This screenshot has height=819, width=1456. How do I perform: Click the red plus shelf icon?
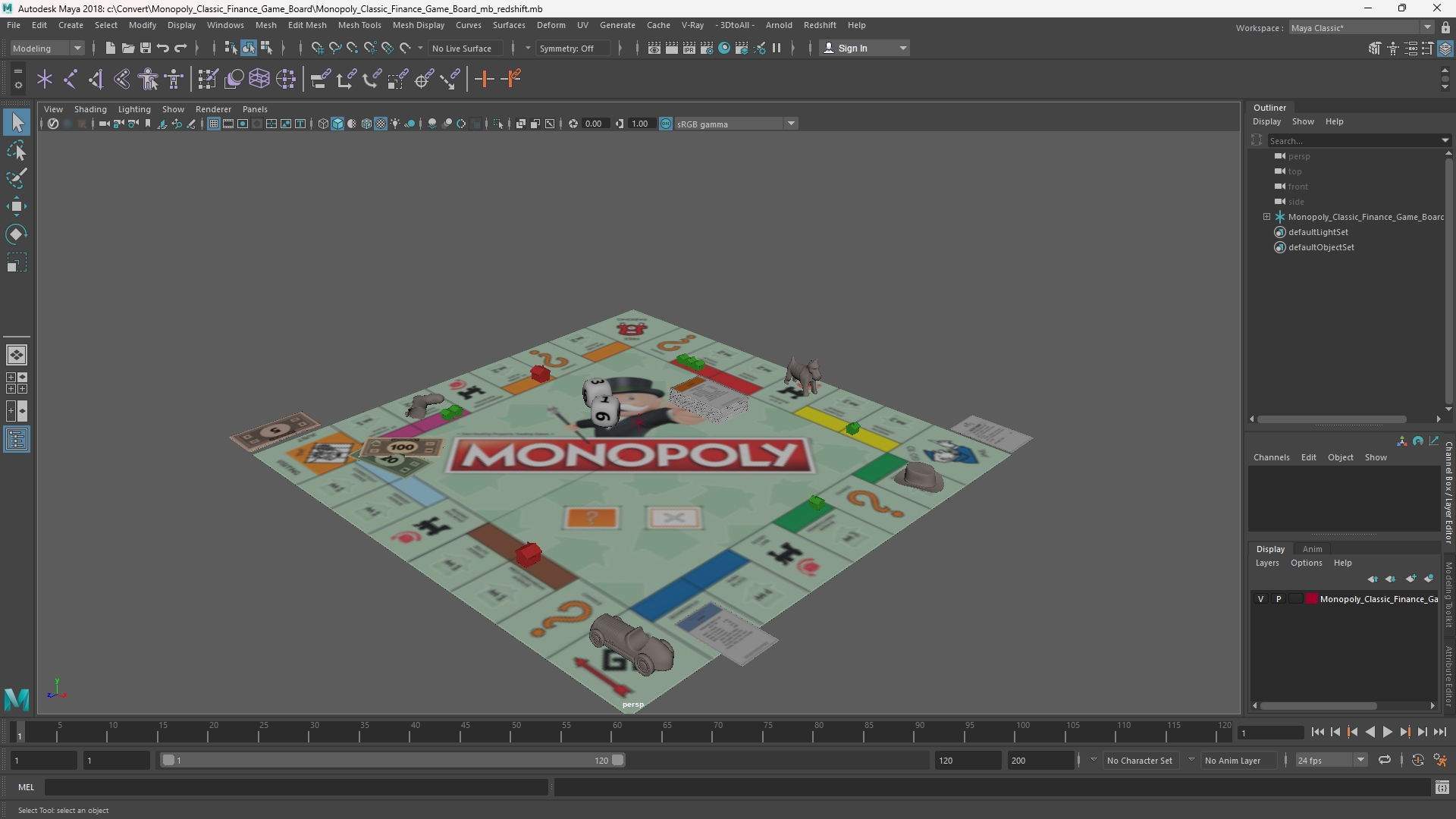tap(484, 79)
